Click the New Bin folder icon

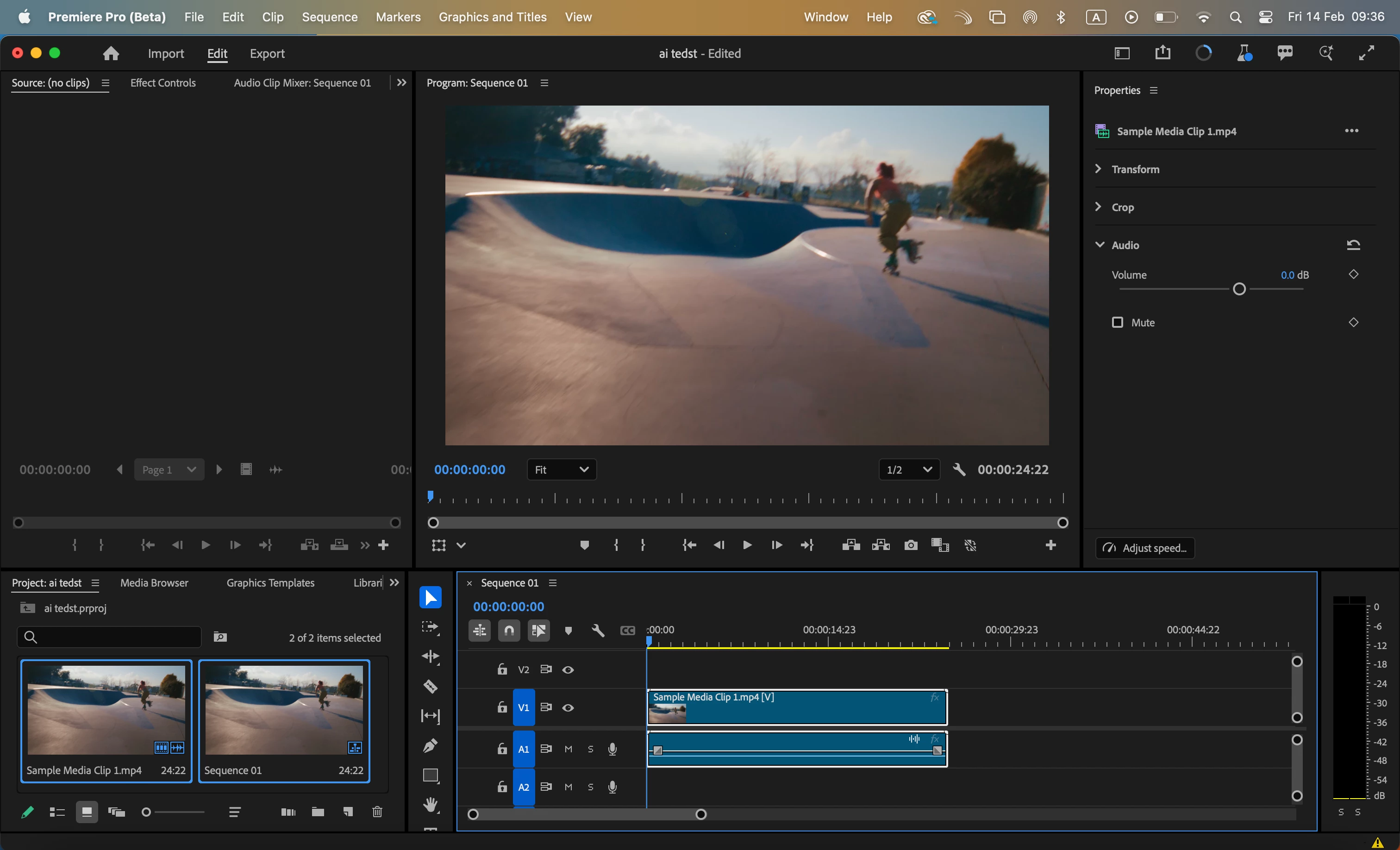point(318,812)
